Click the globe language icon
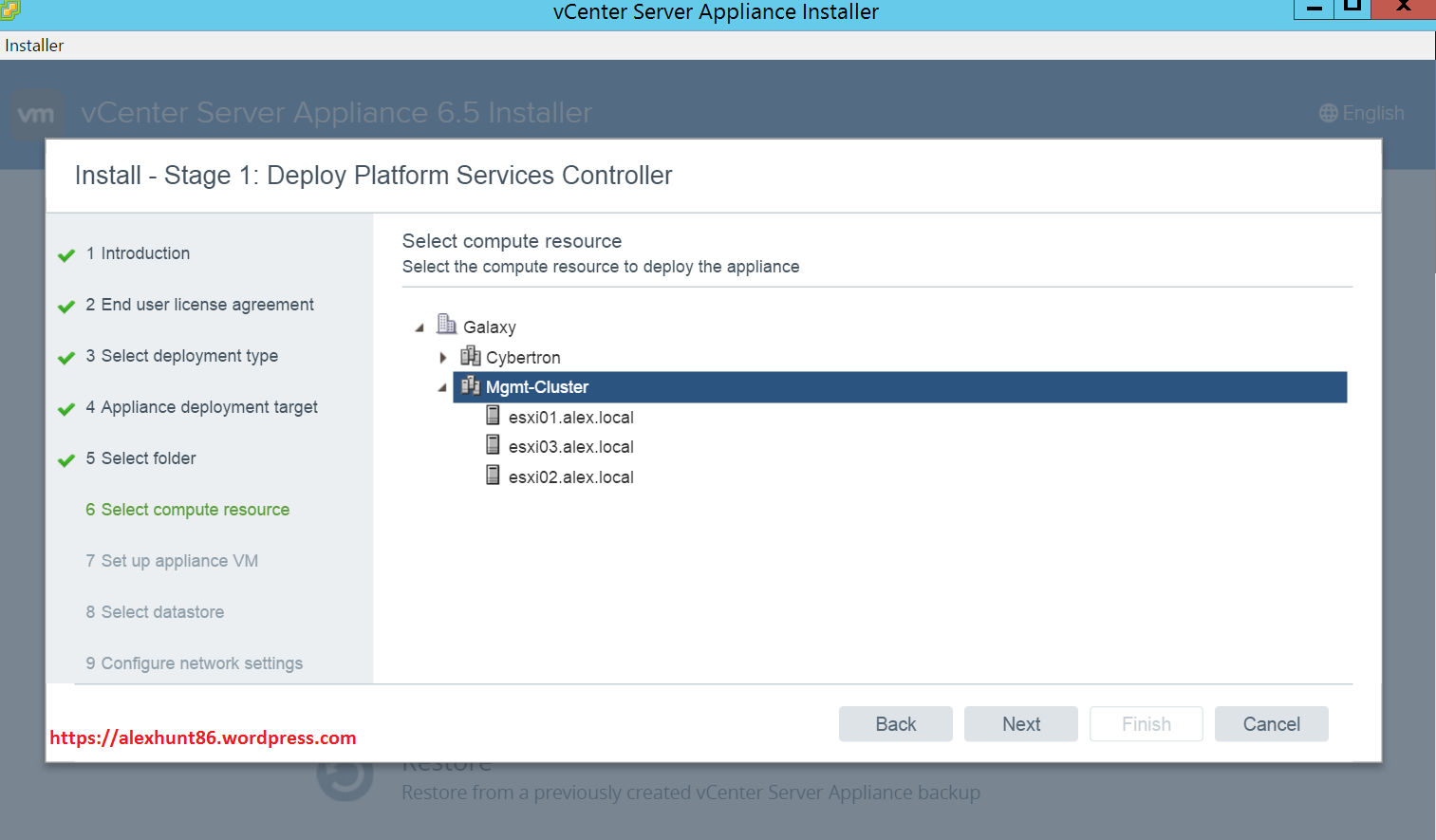 click(x=1328, y=113)
